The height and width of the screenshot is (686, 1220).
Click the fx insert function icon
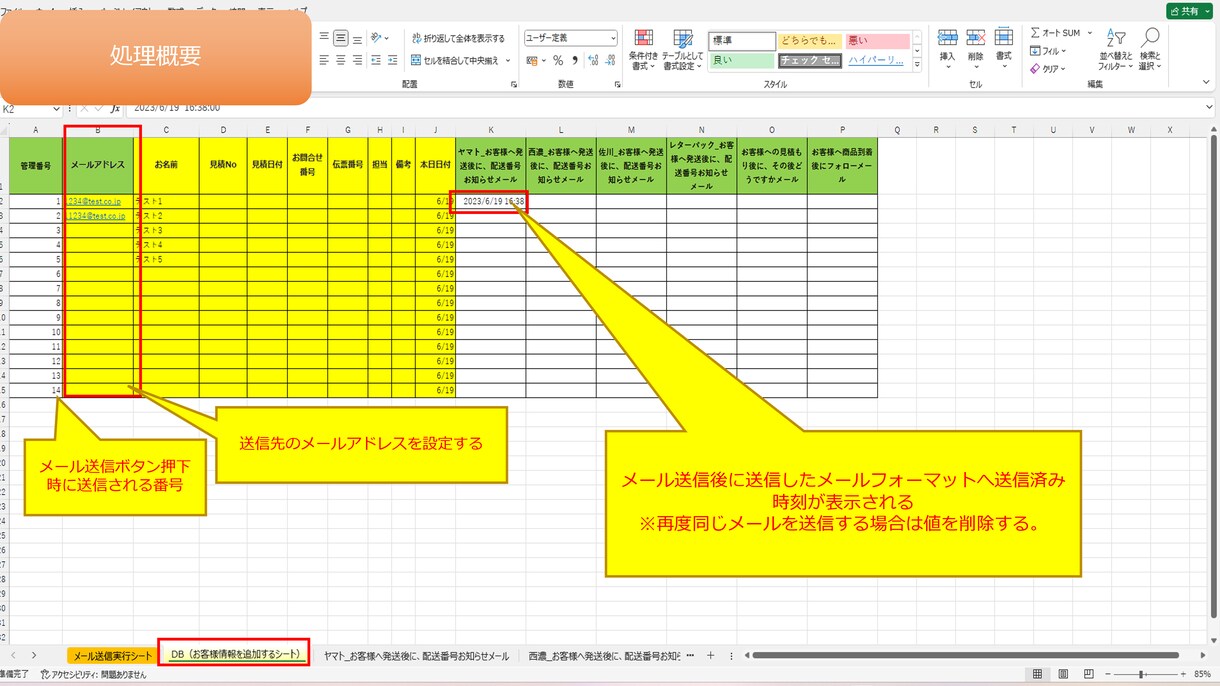pyautogui.click(x=115, y=108)
